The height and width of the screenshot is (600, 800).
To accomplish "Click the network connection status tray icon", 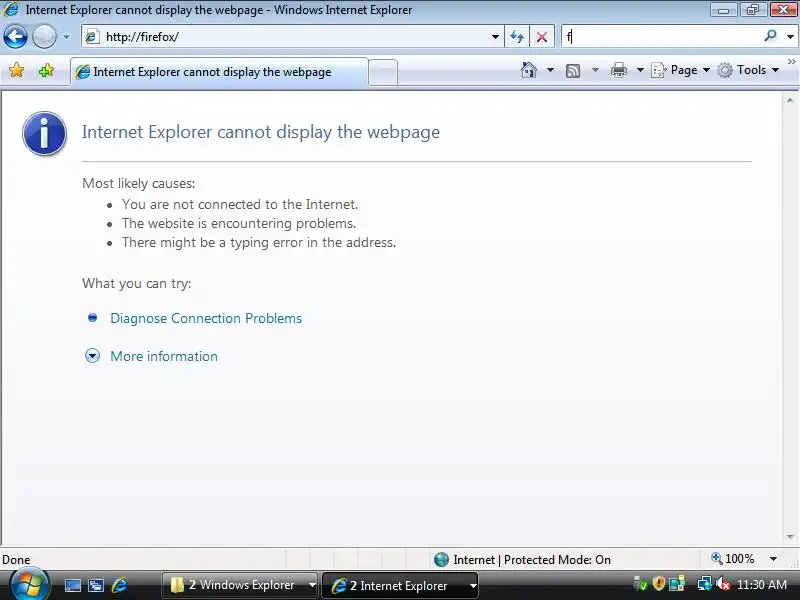I will [x=705, y=583].
